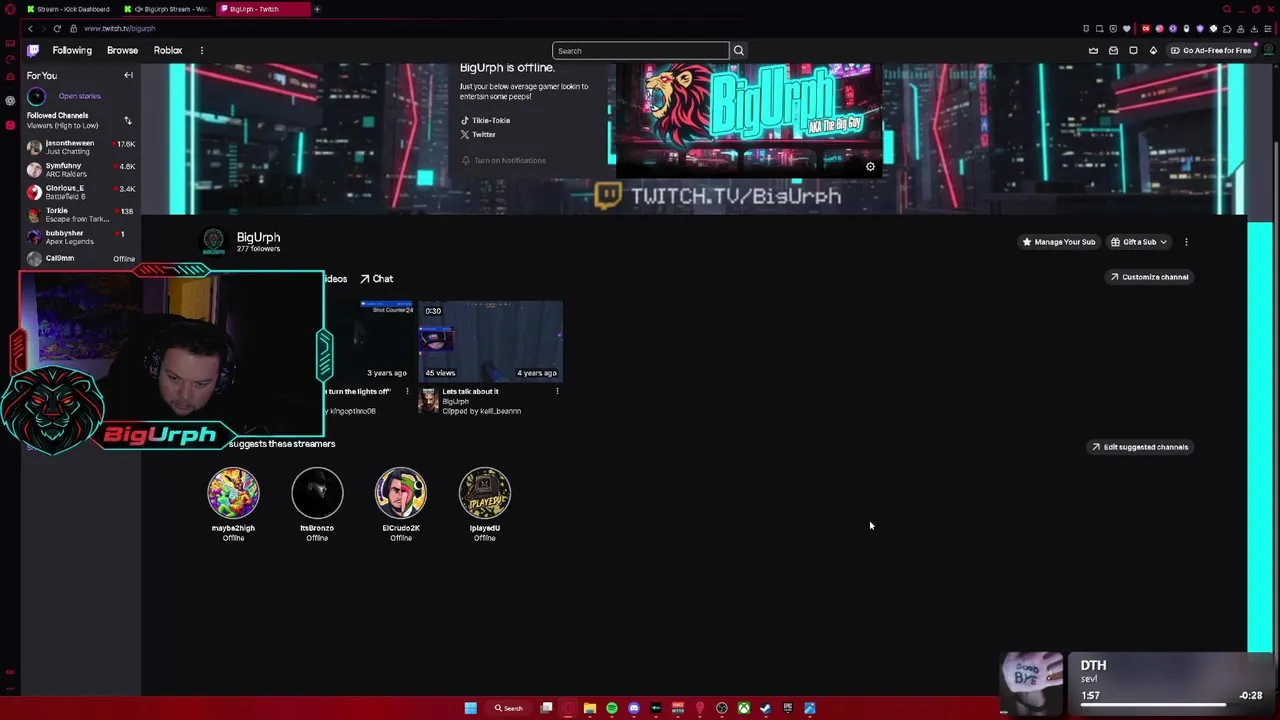Click the address bar URL
1280x720 pixels.
(120, 29)
